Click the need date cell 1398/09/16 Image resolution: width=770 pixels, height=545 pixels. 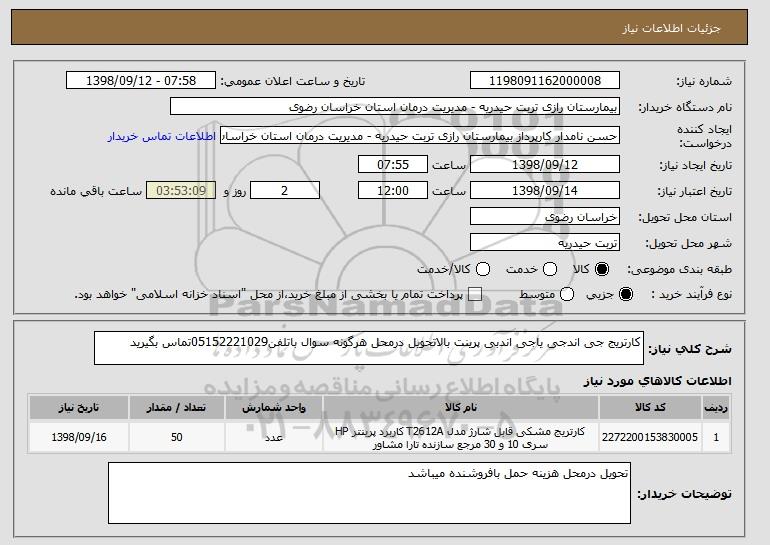point(79,437)
